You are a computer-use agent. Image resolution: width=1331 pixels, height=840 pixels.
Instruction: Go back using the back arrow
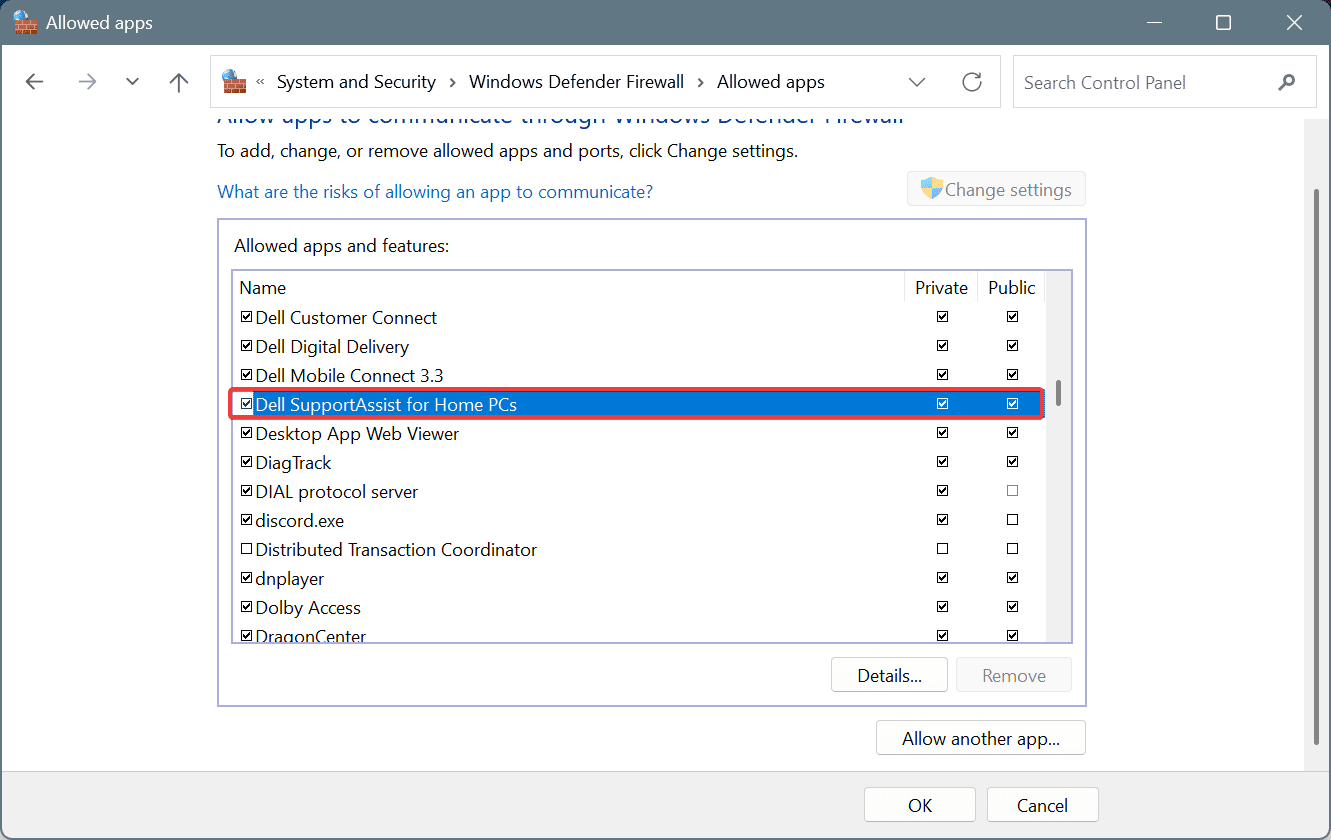35,82
